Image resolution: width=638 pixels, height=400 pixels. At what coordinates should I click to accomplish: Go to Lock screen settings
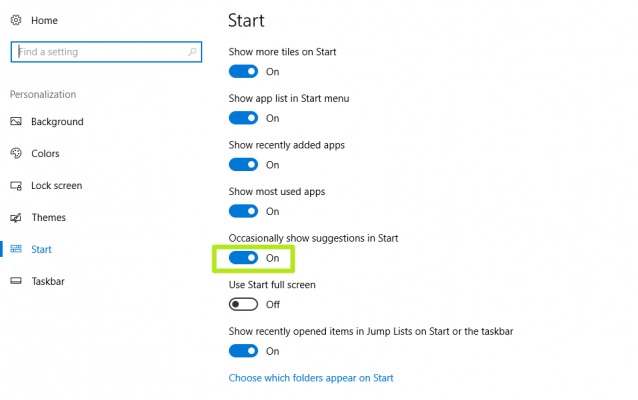click(x=56, y=186)
